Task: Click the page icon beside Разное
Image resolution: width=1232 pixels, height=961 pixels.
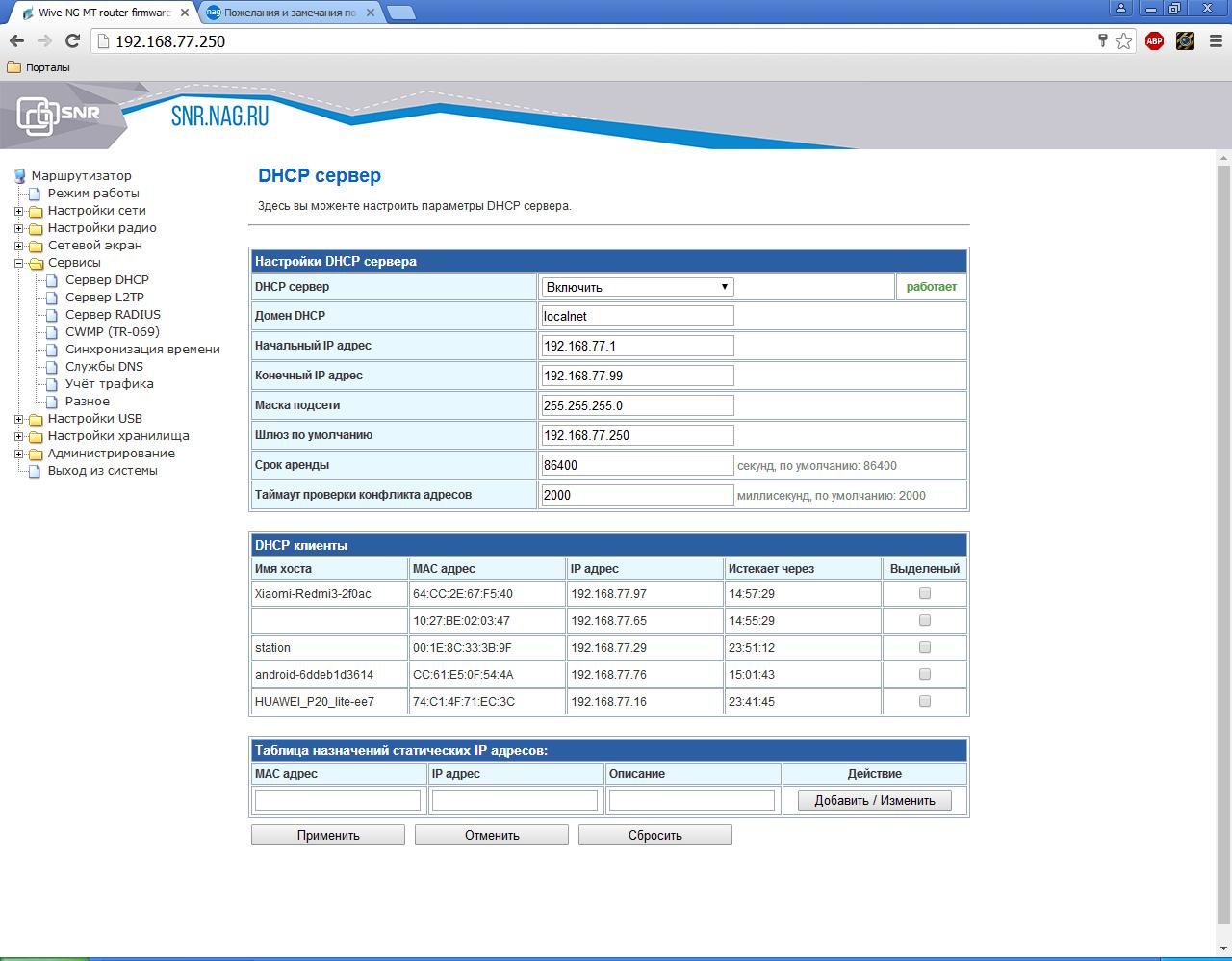Action: tap(52, 402)
